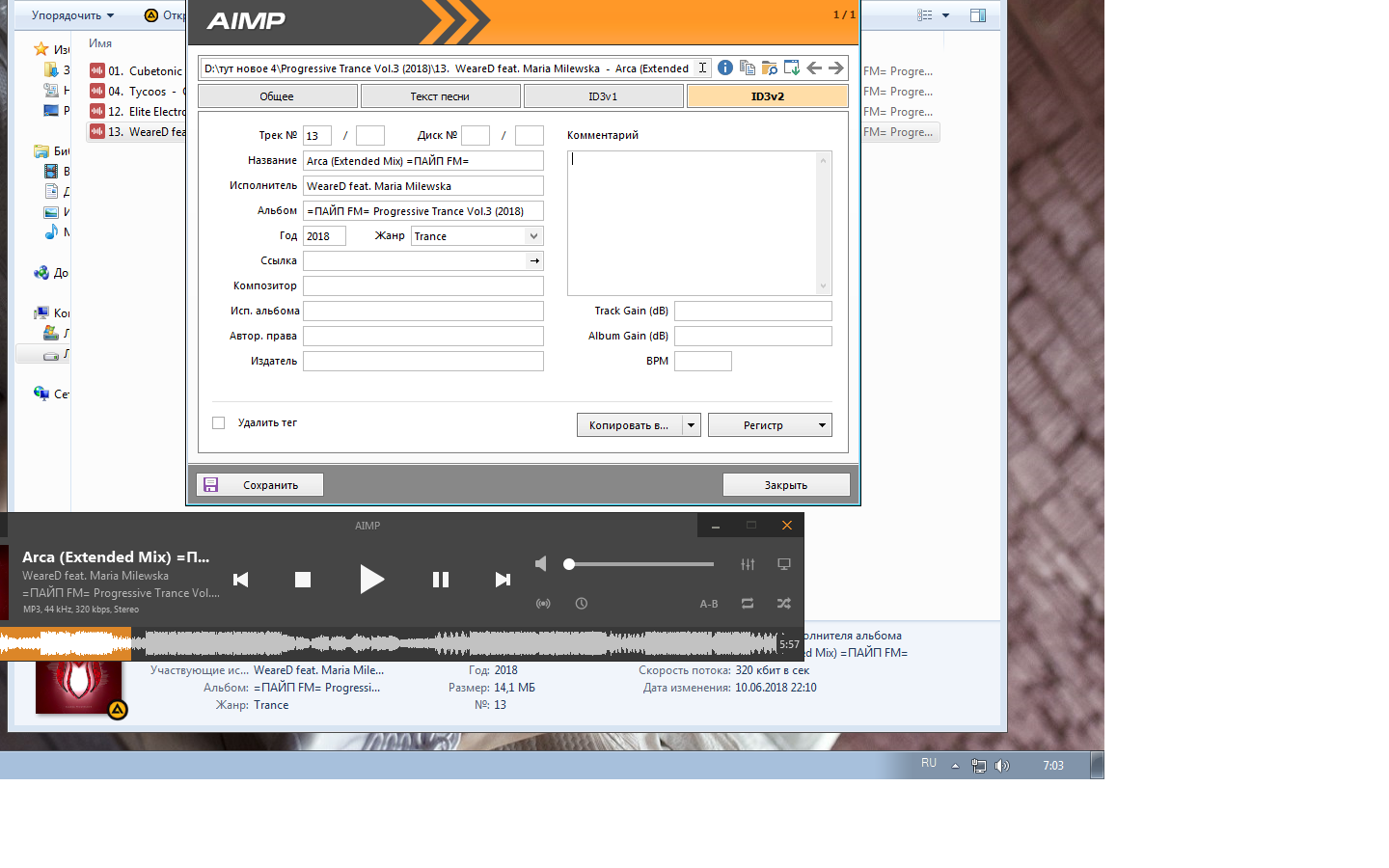Expand the Жанр dropdown showing Trance

tap(533, 236)
